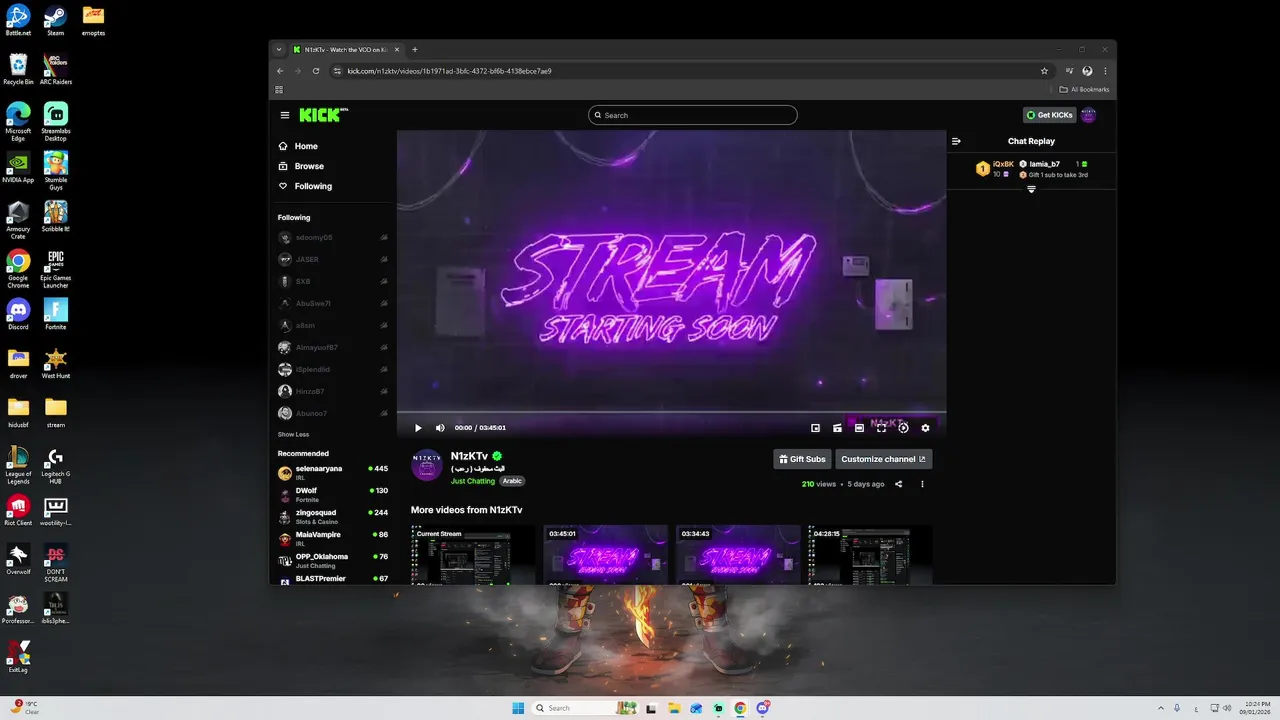Screen dimensions: 1280x720
Task: Open the Chrome three-dot menu
Action: (x=1105, y=71)
